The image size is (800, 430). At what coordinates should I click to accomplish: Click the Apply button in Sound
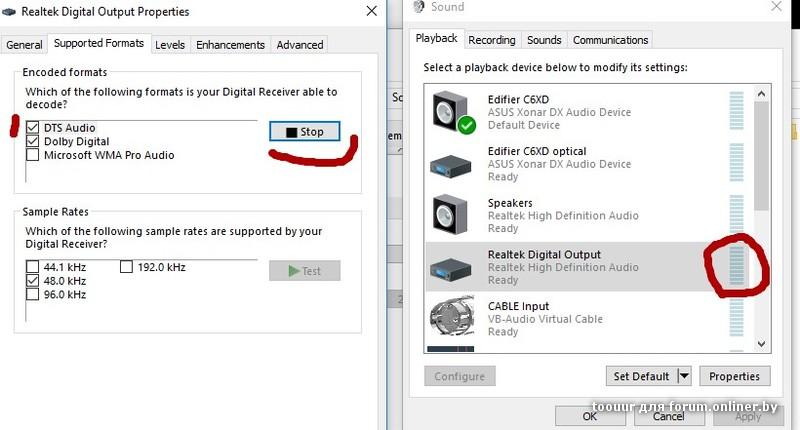coord(748,416)
